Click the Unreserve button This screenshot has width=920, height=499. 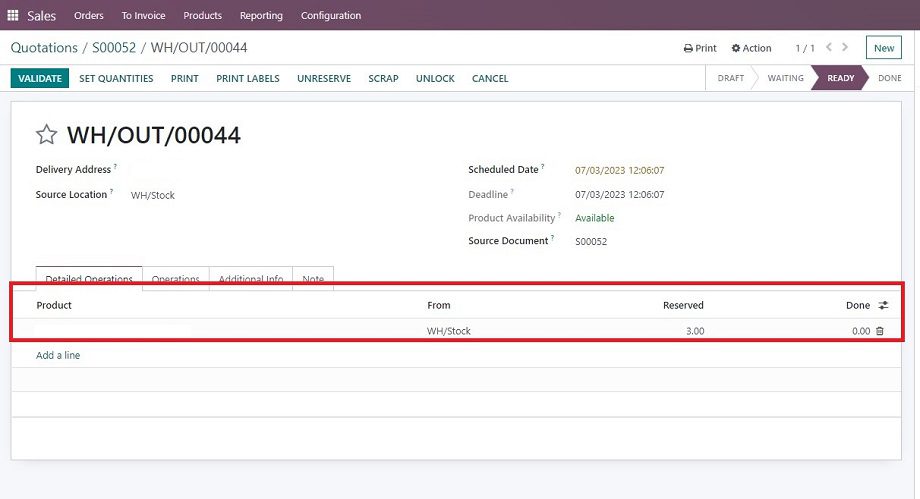[x=323, y=78]
